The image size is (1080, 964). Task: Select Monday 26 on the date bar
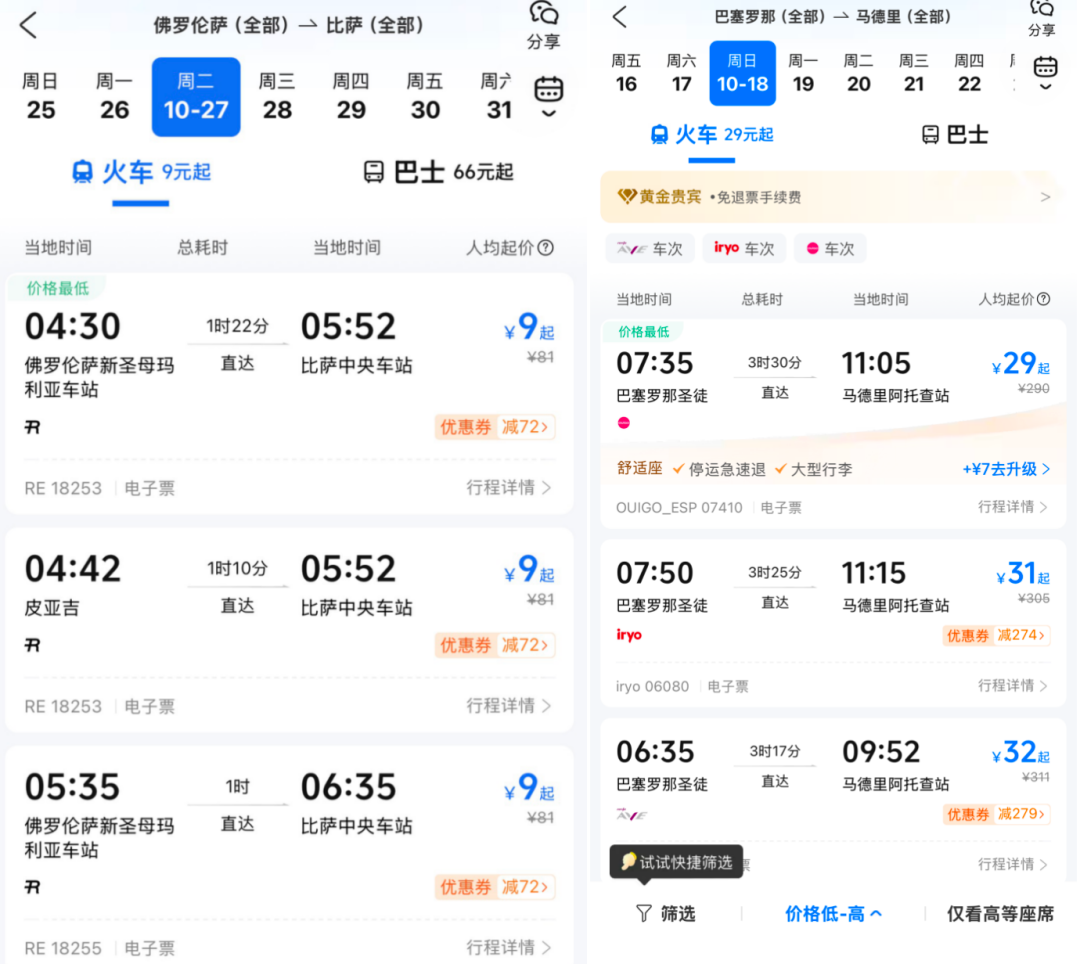tap(114, 97)
